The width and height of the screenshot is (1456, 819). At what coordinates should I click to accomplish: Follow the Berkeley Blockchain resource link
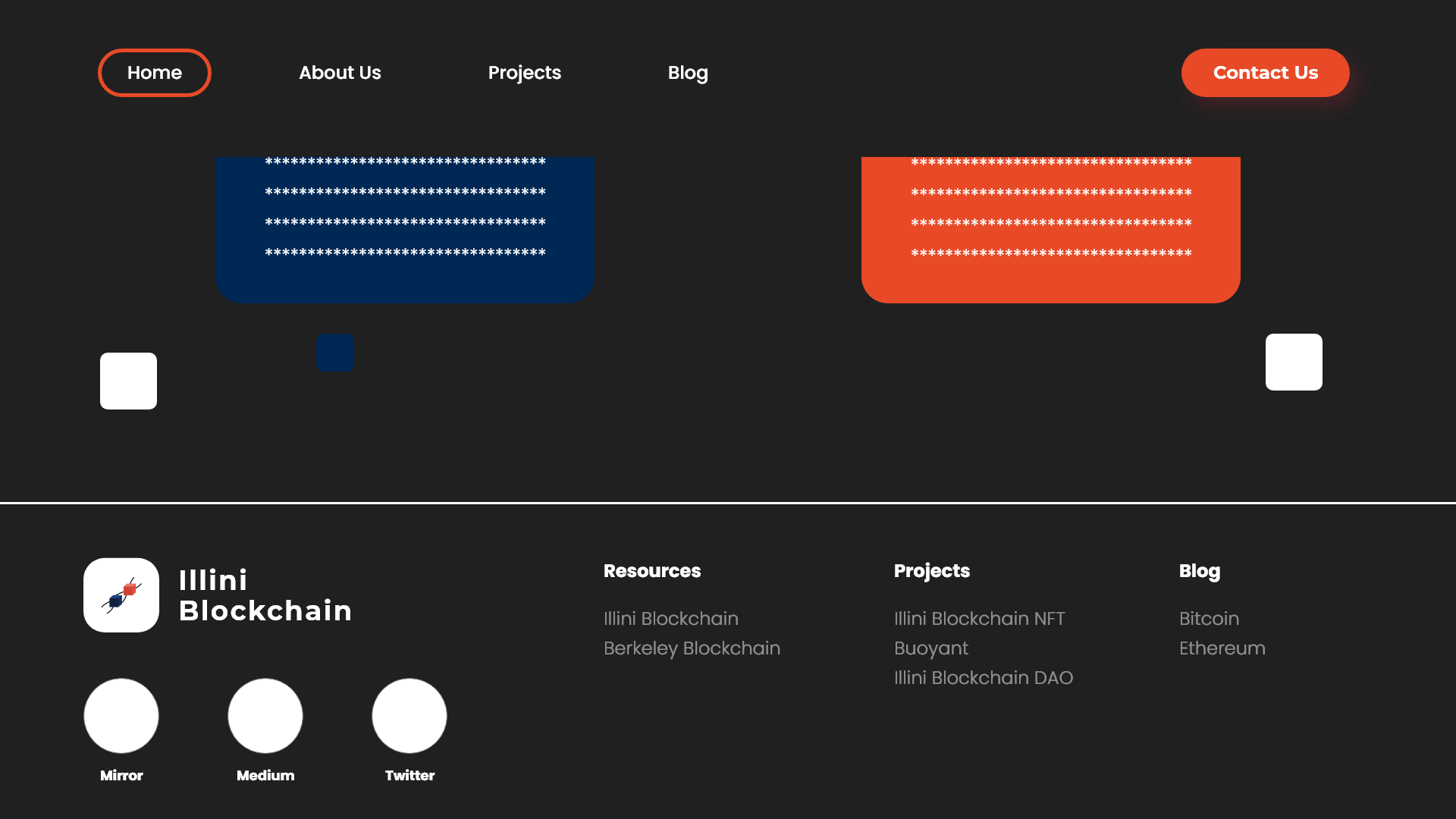692,648
